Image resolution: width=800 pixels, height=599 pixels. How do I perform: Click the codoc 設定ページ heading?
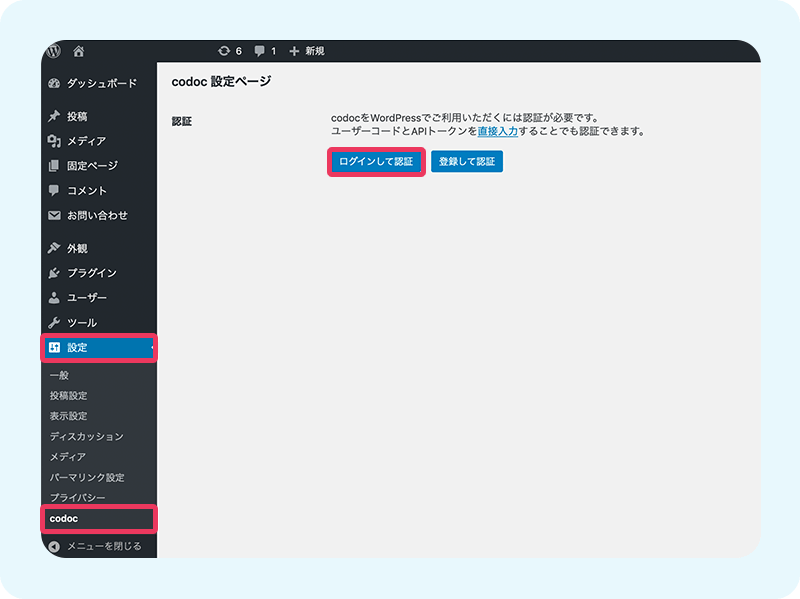221,82
